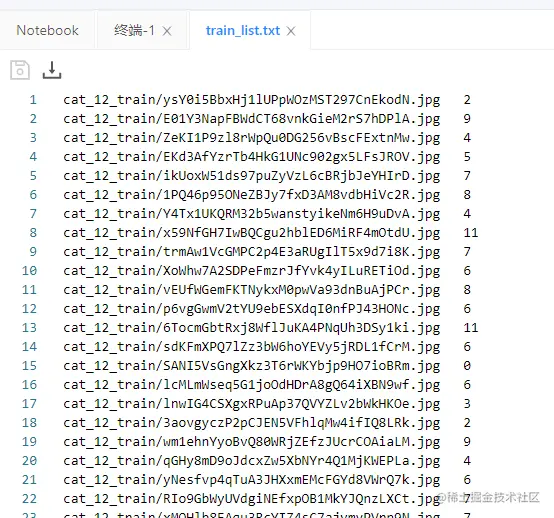
Task: Click the save file icon
Action: 20,70
